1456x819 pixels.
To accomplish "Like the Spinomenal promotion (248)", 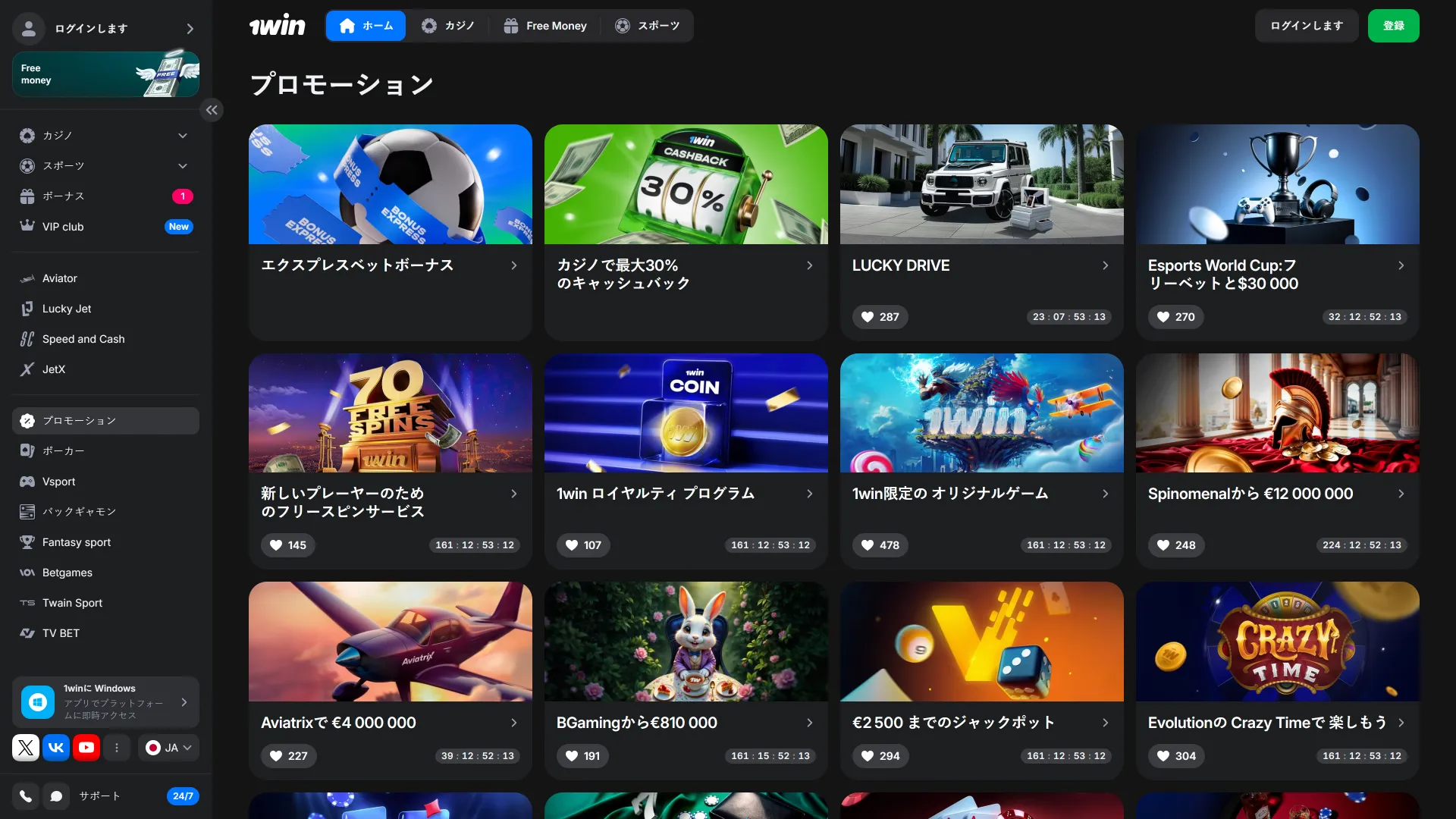I will click(1176, 545).
